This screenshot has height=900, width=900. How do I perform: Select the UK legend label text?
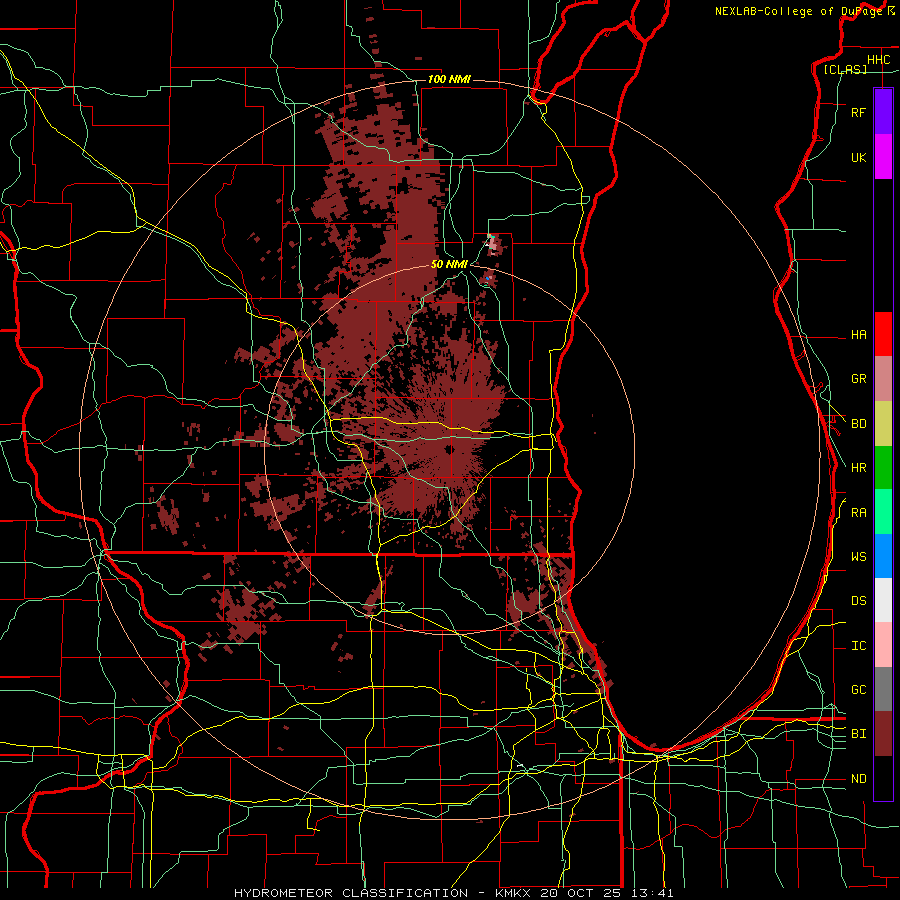point(858,157)
